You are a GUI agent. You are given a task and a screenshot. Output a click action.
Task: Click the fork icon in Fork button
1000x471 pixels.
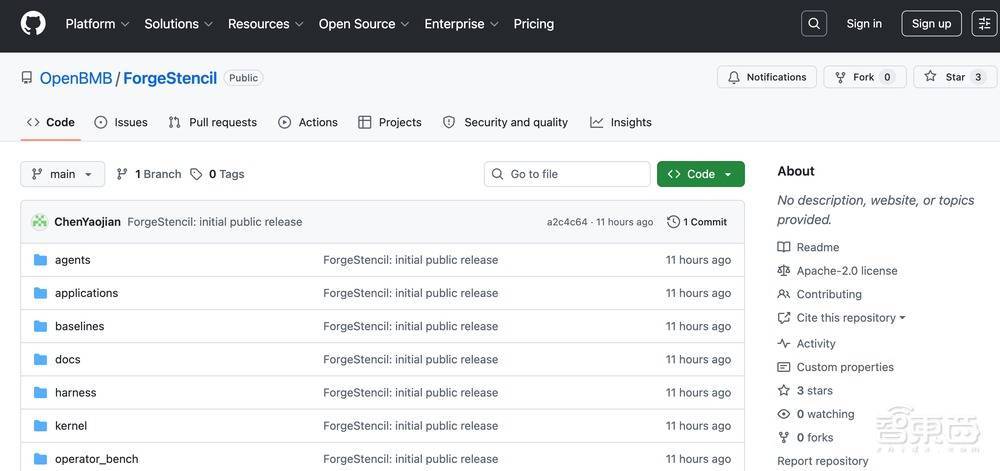[x=841, y=77]
